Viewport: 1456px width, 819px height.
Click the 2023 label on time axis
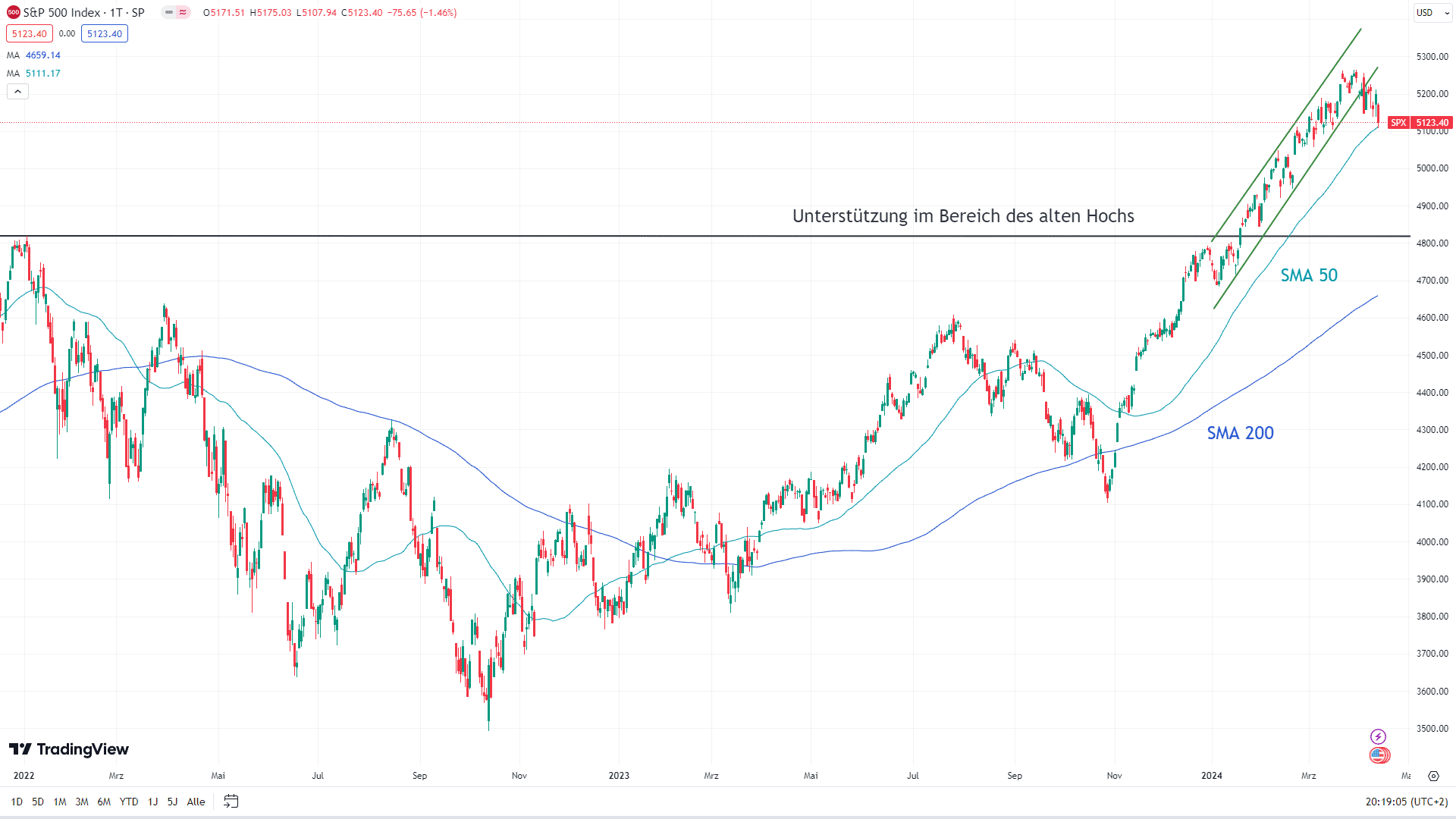click(619, 776)
